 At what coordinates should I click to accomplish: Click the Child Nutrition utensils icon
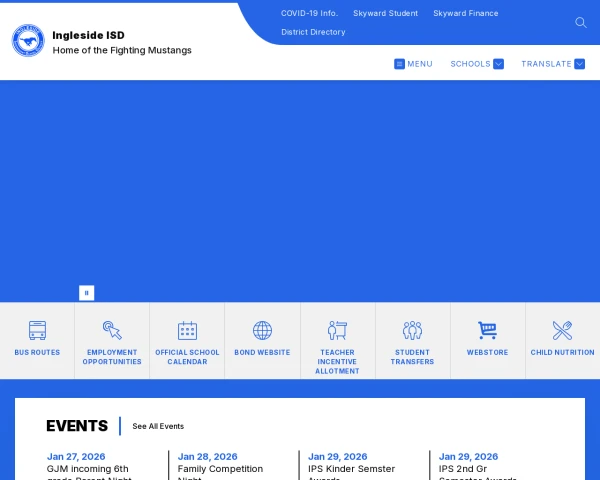pos(562,331)
